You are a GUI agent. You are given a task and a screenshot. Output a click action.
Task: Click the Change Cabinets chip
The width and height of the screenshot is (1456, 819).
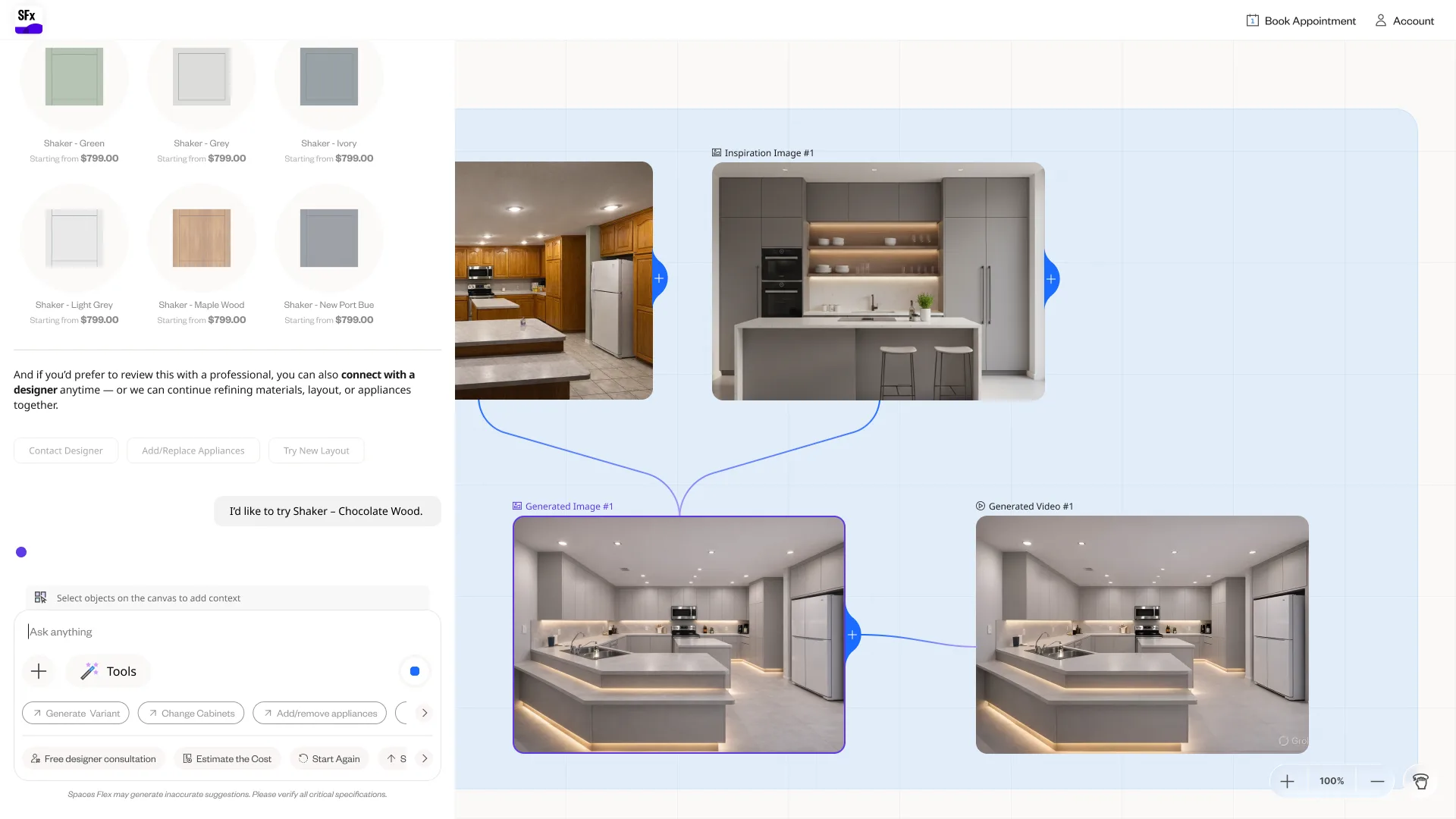pyautogui.click(x=191, y=714)
